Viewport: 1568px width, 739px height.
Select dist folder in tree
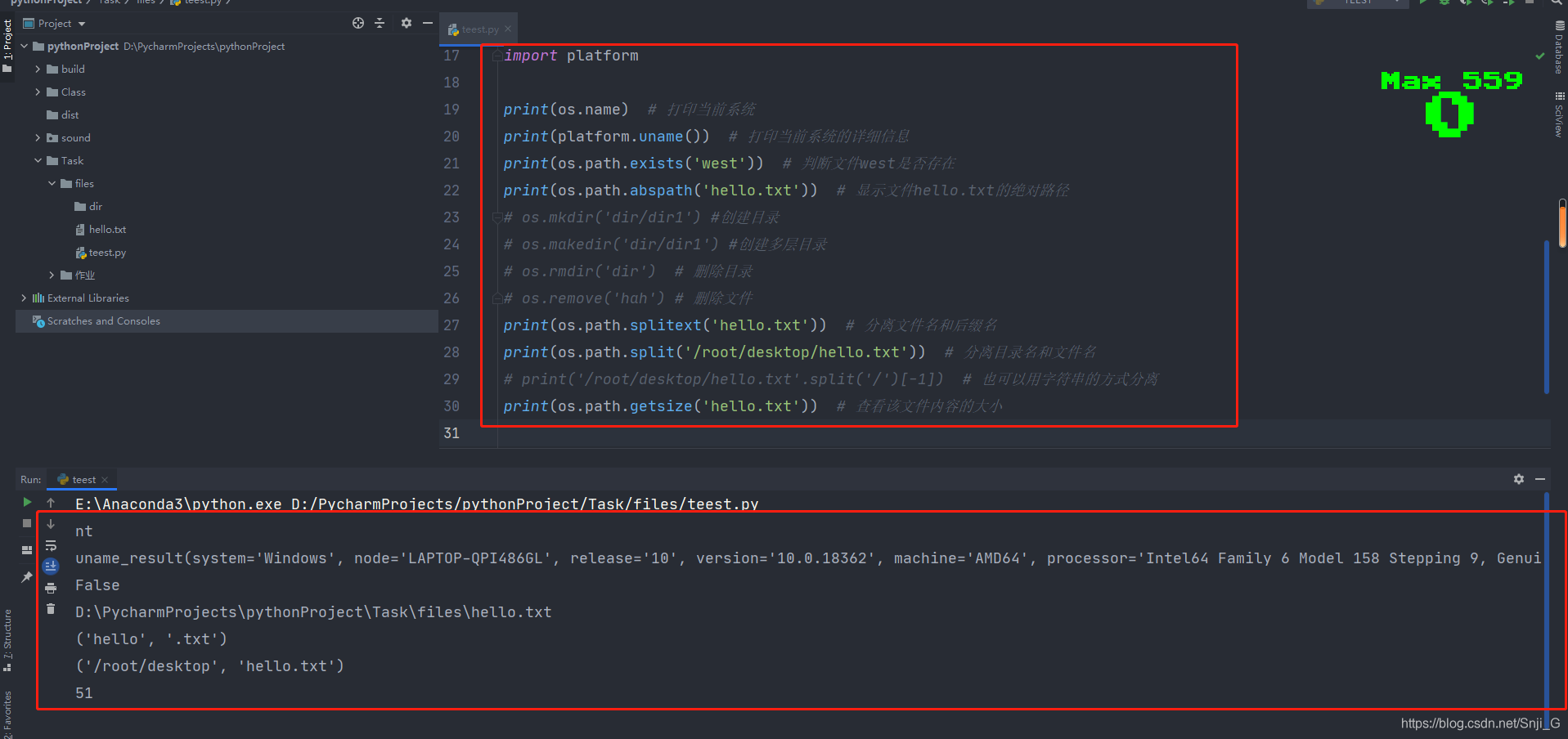(64, 115)
